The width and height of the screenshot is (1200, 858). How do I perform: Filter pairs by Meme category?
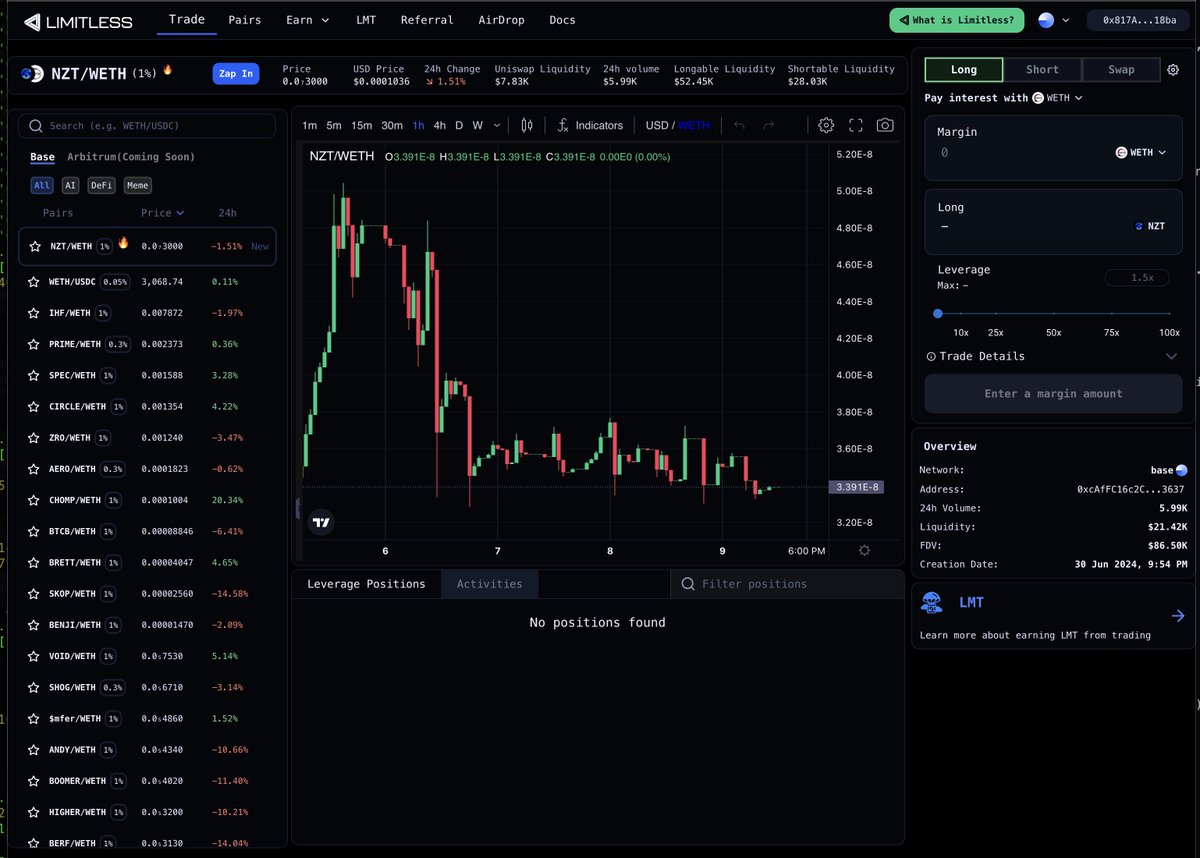coord(138,186)
